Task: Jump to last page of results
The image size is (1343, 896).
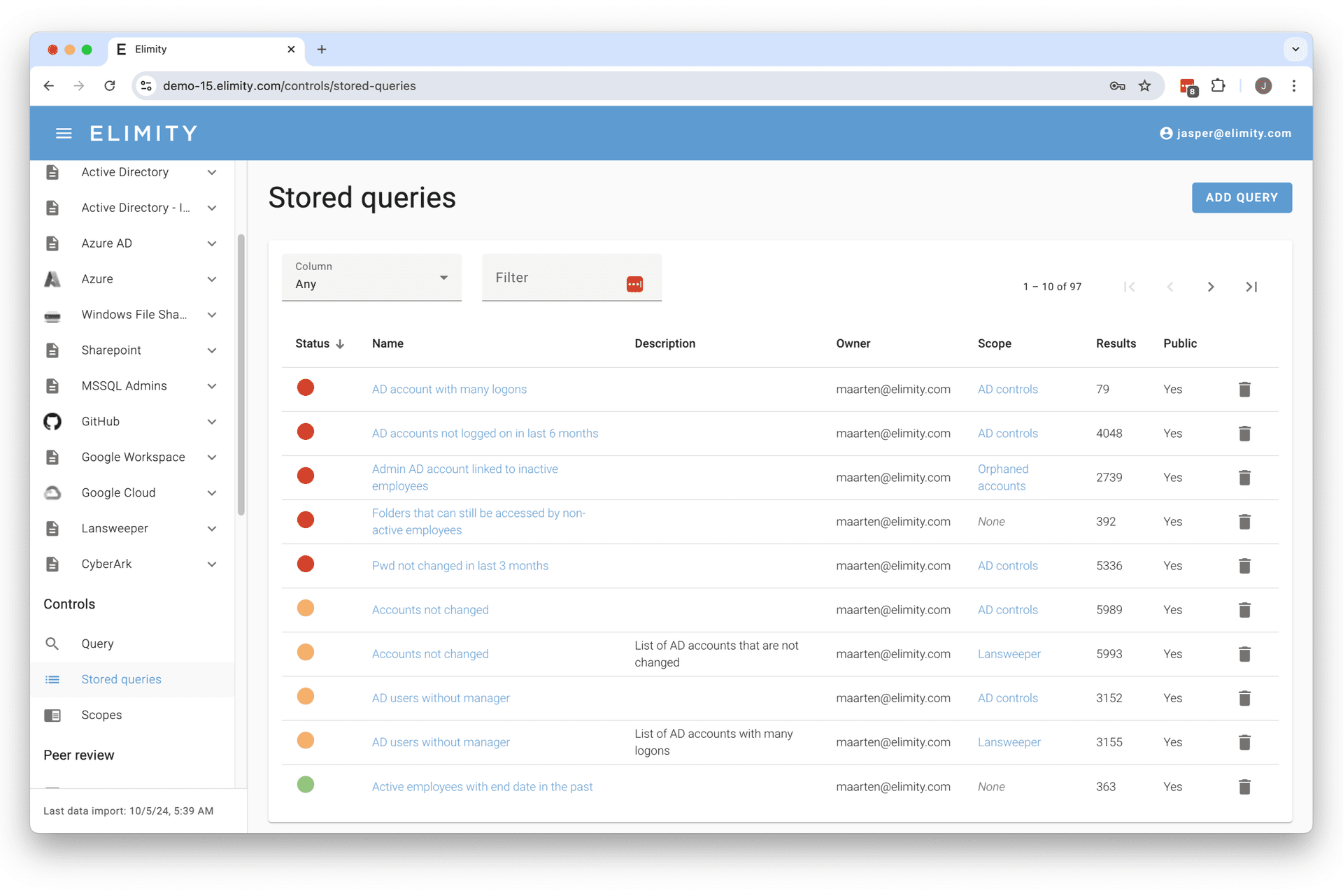Action: 1251,287
